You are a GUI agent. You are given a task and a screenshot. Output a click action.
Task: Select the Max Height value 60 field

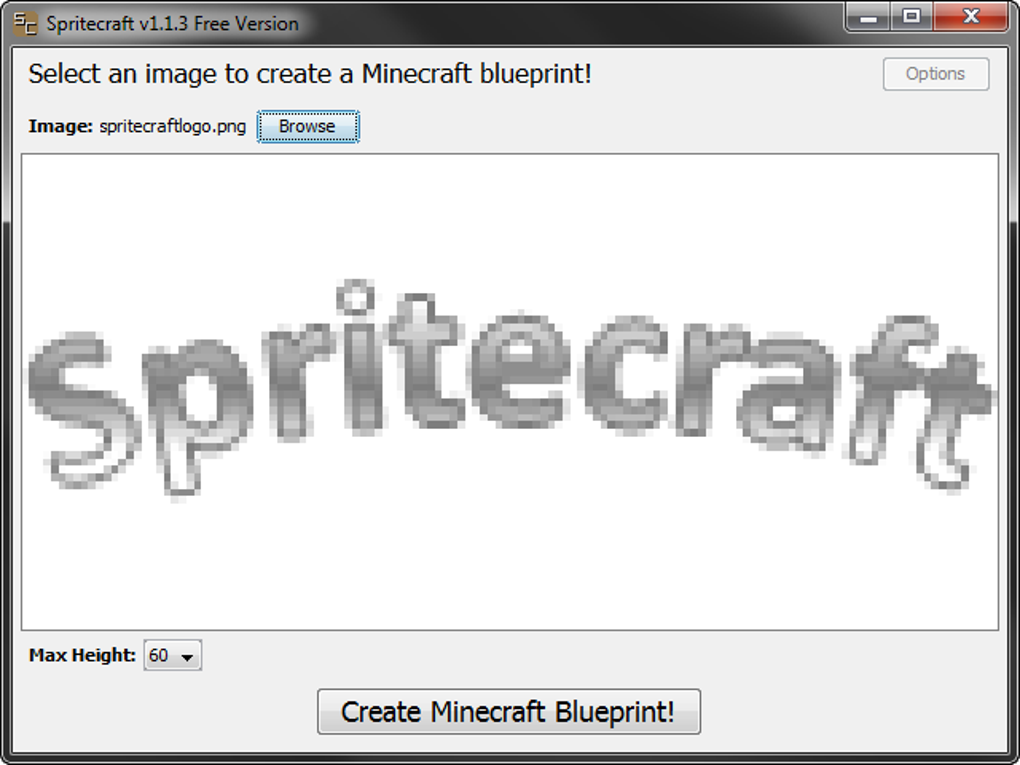[x=159, y=656]
